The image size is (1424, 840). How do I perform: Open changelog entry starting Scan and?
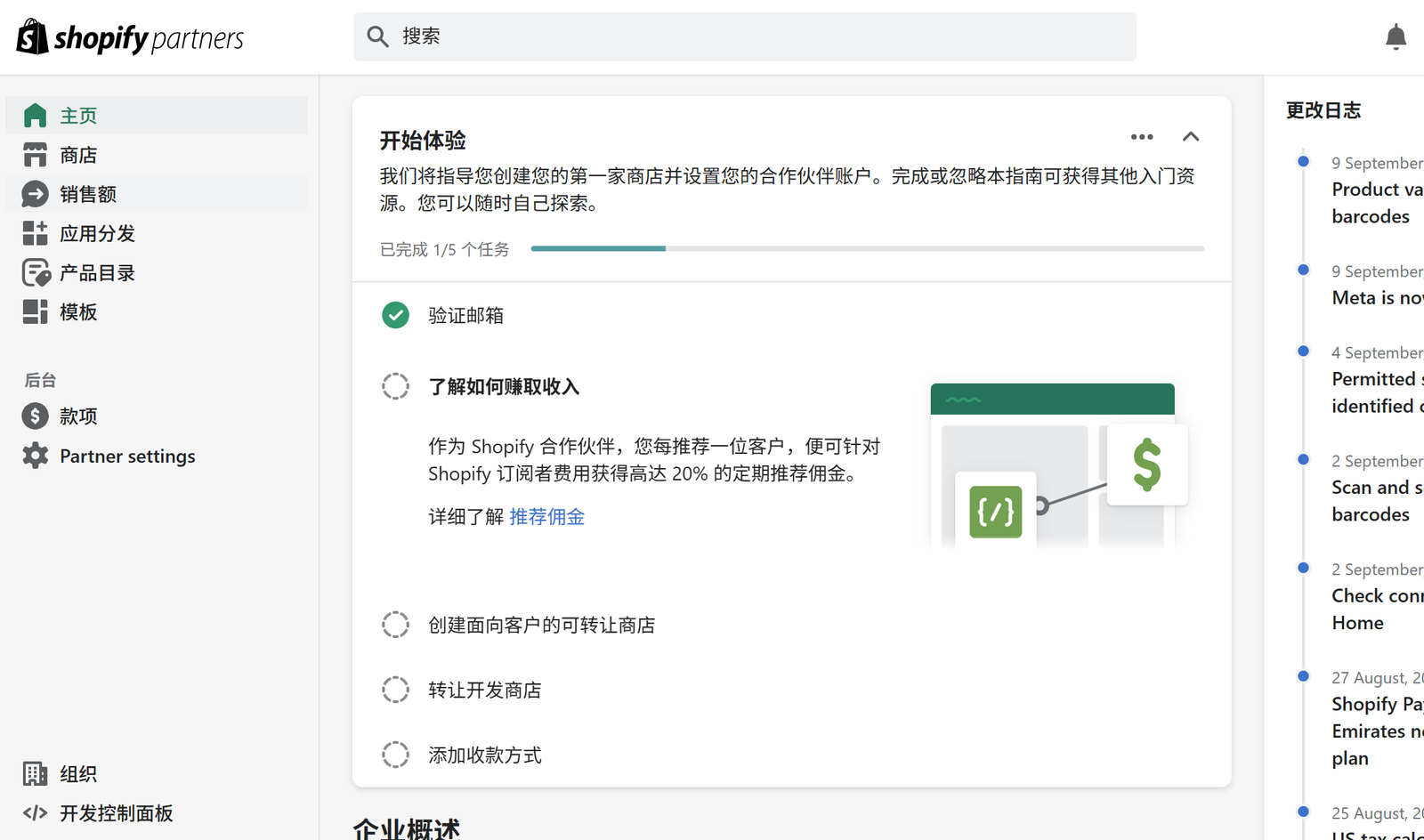click(x=1377, y=501)
